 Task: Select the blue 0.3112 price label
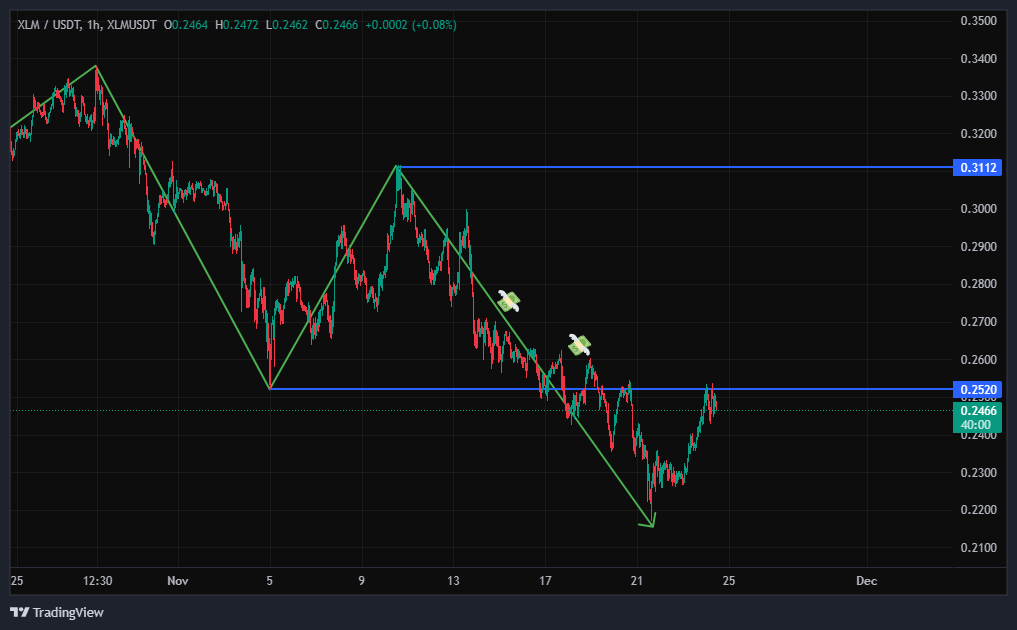pyautogui.click(x=979, y=168)
